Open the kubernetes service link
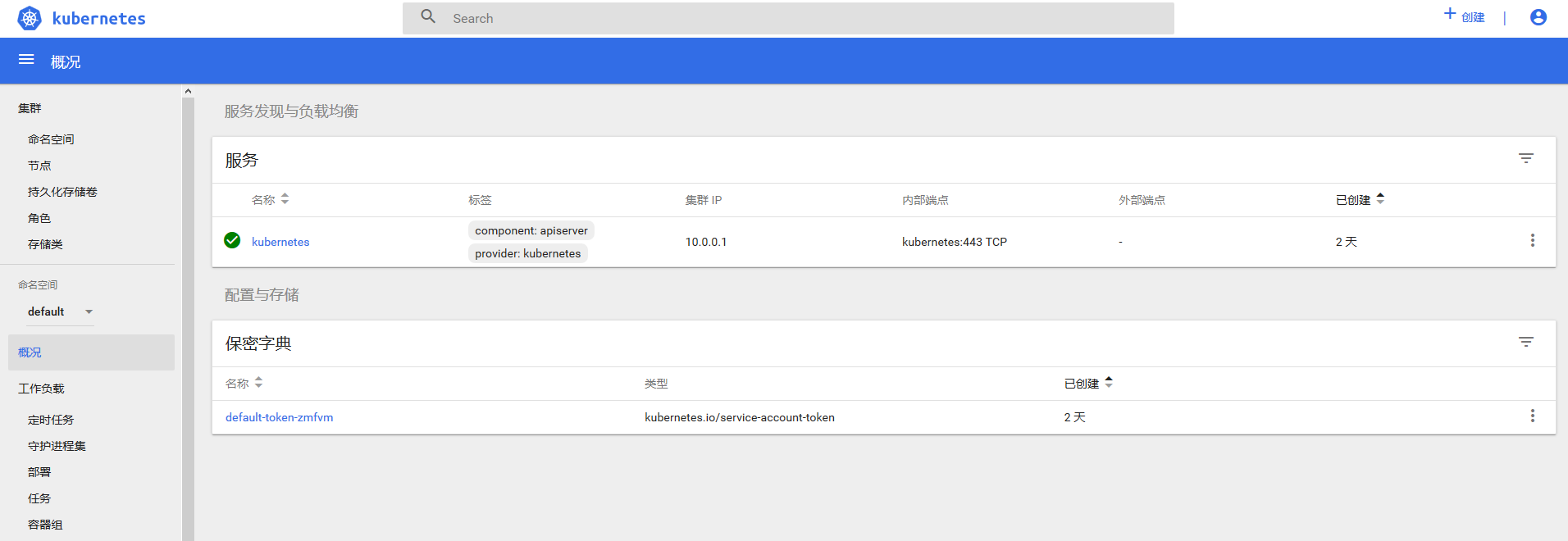Image resolution: width=1568 pixels, height=541 pixels. (x=280, y=242)
